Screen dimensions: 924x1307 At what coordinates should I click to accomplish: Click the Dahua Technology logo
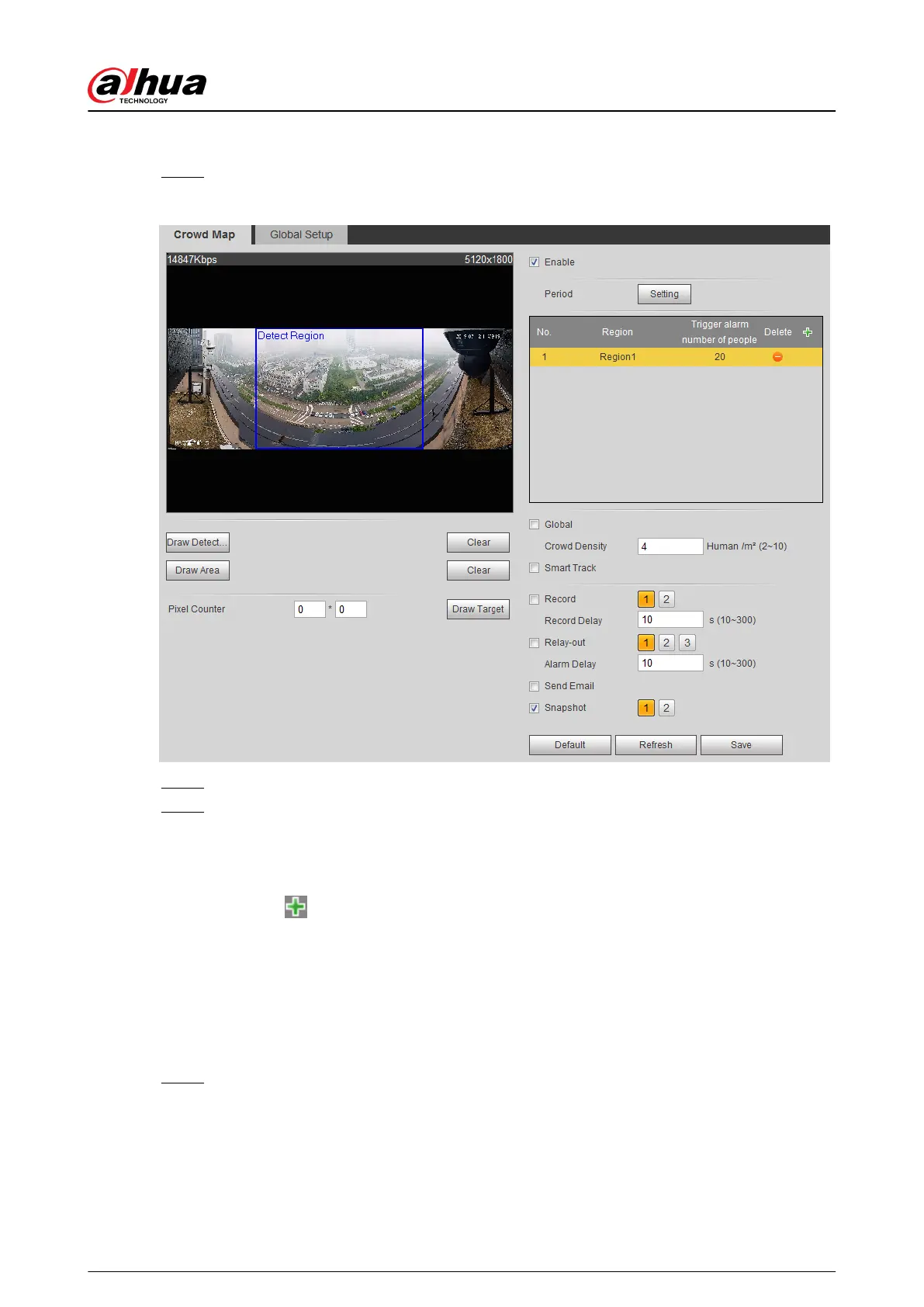[147, 85]
